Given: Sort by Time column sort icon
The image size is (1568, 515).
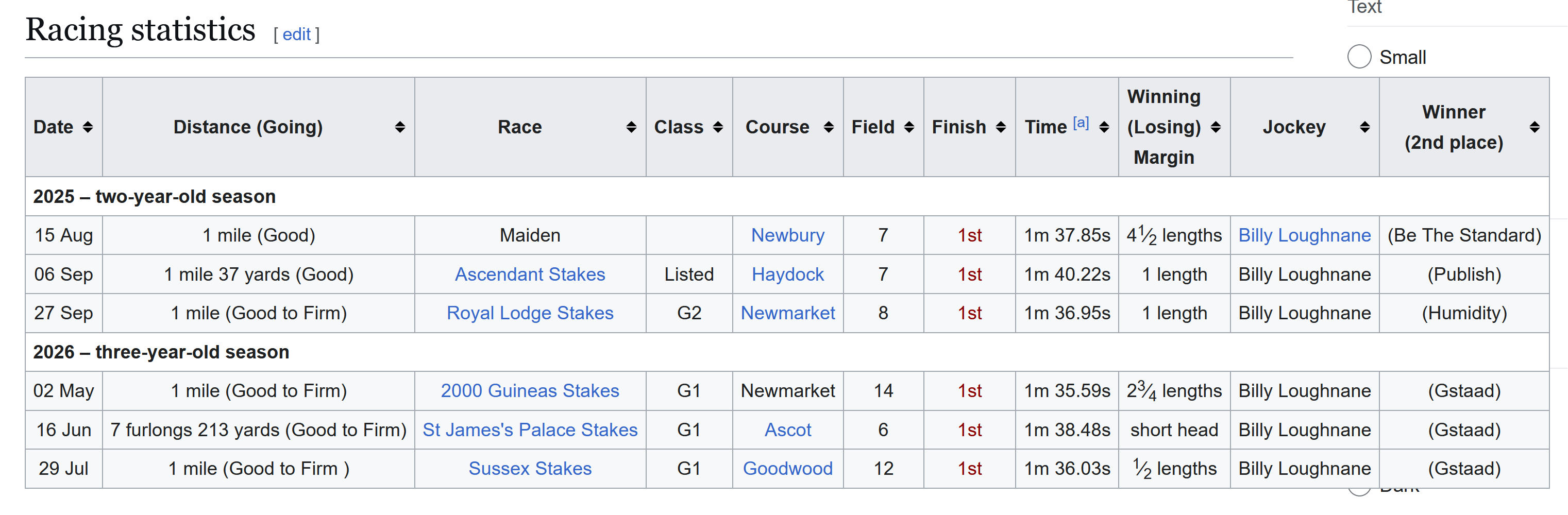Looking at the screenshot, I should coord(1104,127).
